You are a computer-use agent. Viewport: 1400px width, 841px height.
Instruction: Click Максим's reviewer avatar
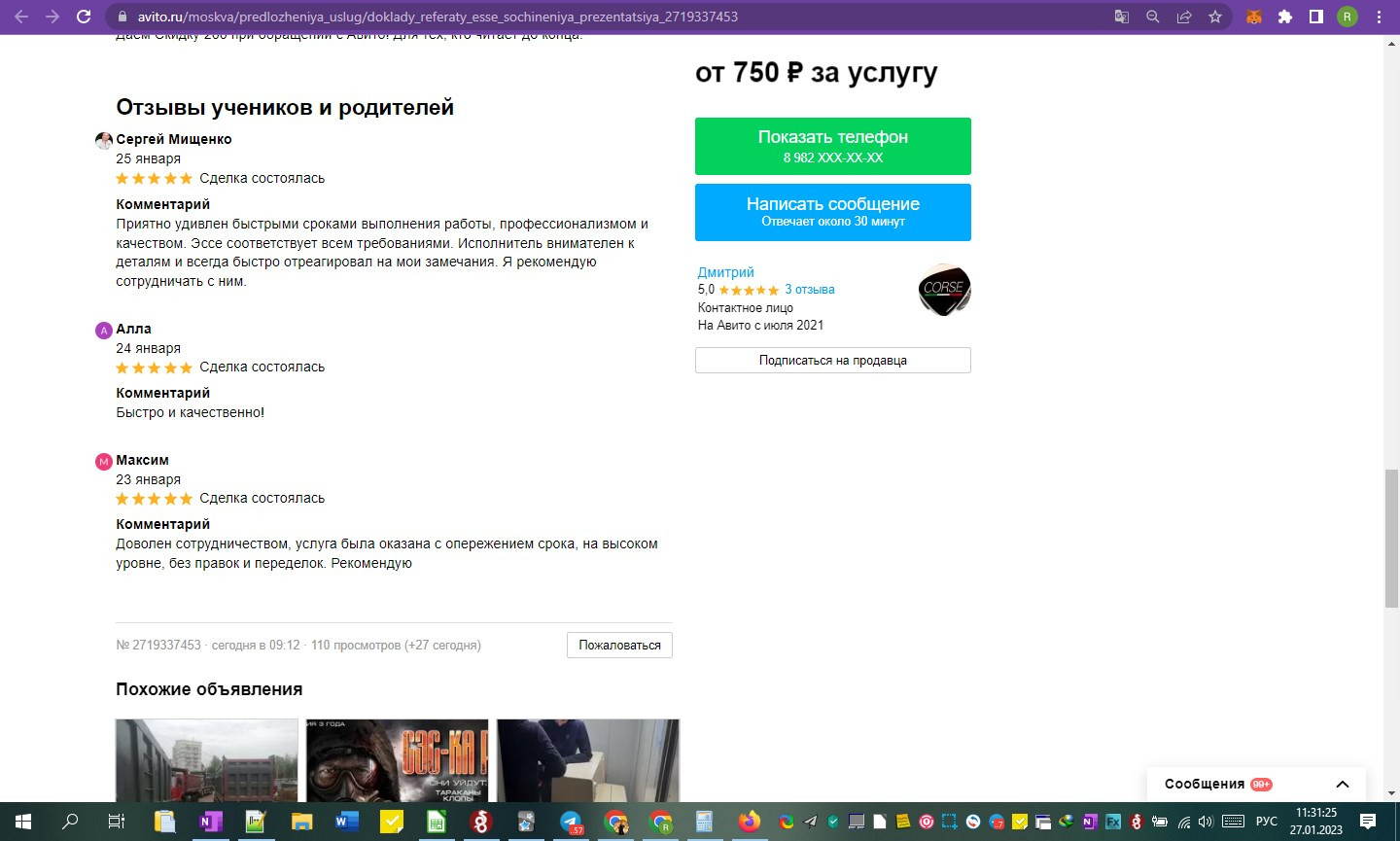pyautogui.click(x=104, y=461)
